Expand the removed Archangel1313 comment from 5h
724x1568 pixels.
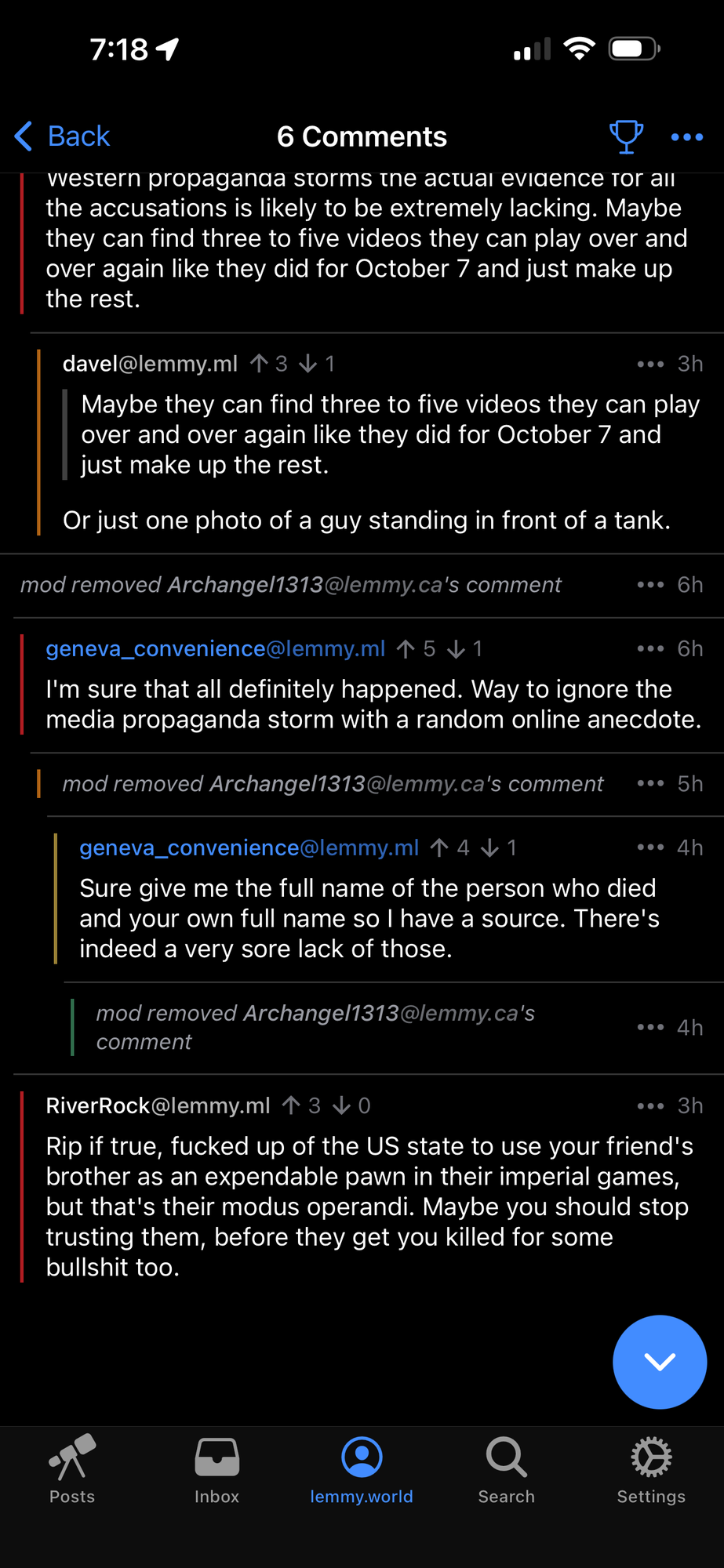pyautogui.click(x=333, y=784)
